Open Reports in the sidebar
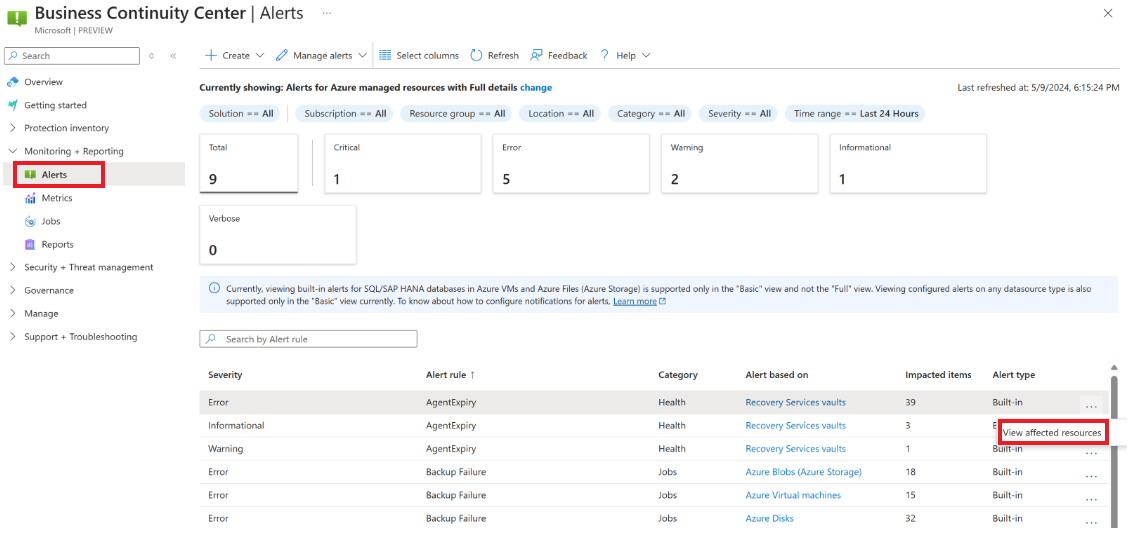 click(57, 244)
